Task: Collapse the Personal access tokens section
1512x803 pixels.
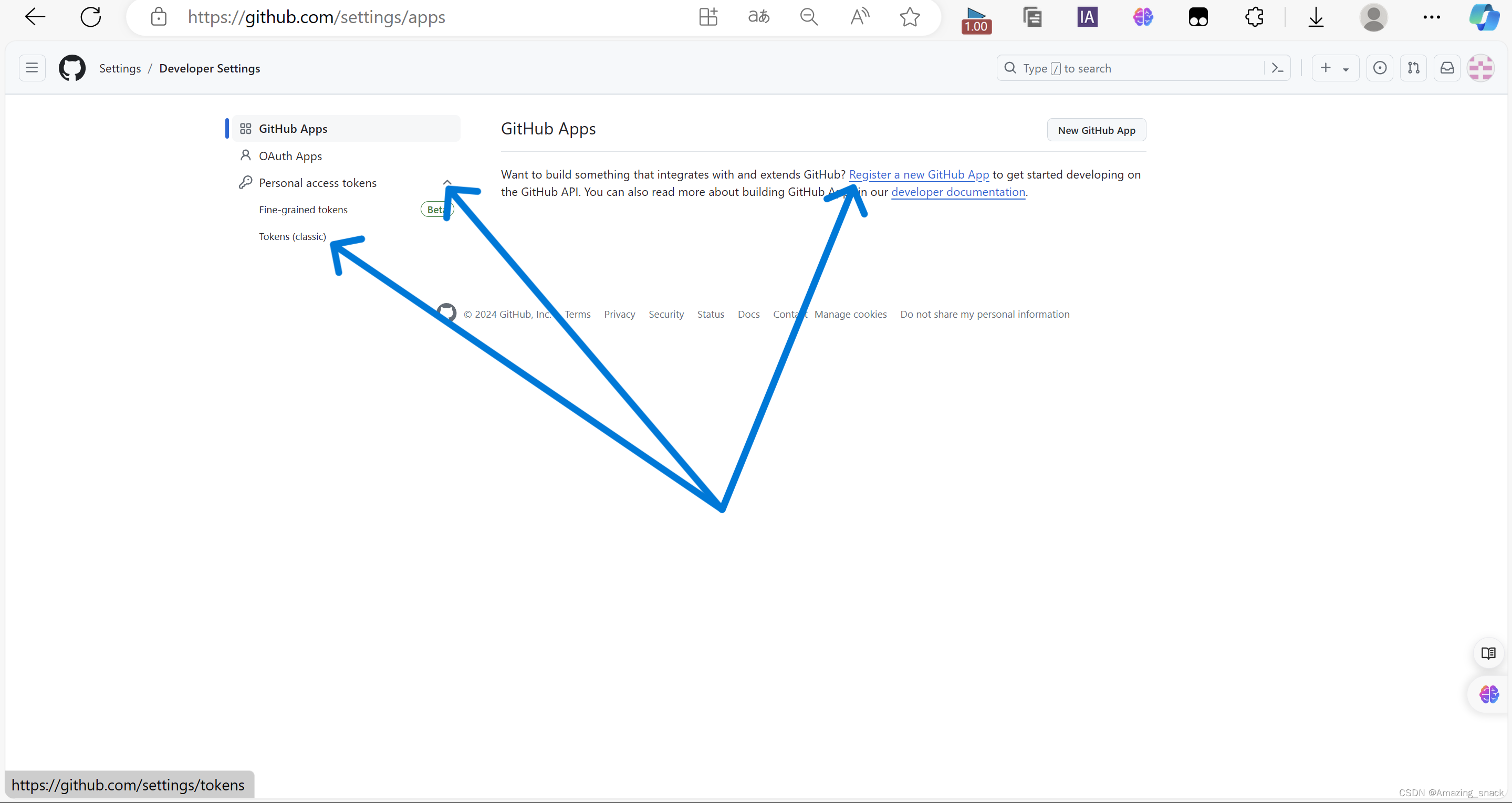Action: coord(447,183)
